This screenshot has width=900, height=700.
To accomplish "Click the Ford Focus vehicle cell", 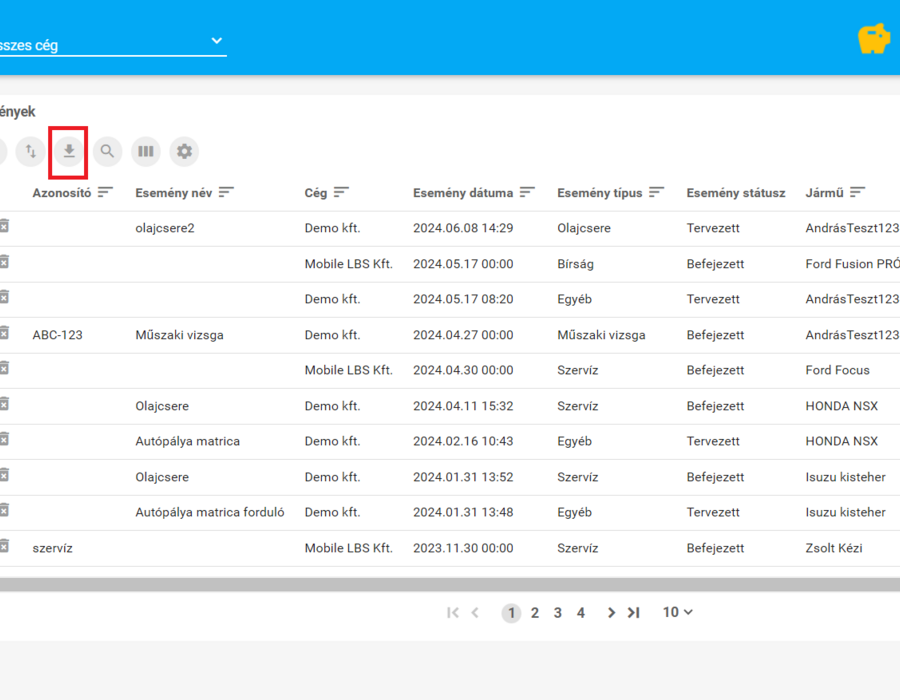I will (x=837, y=370).
